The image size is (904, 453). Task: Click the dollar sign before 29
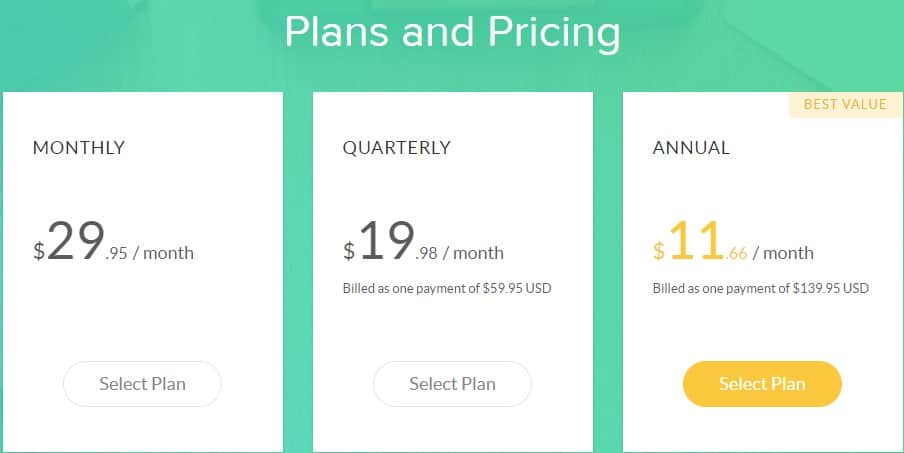(x=39, y=251)
